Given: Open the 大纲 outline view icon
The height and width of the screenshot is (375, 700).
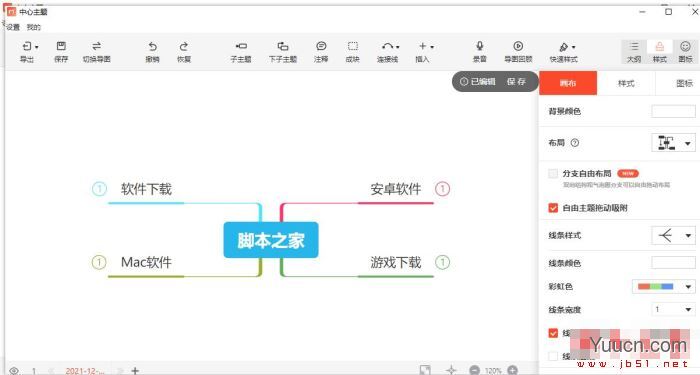Looking at the screenshot, I should 634,46.
